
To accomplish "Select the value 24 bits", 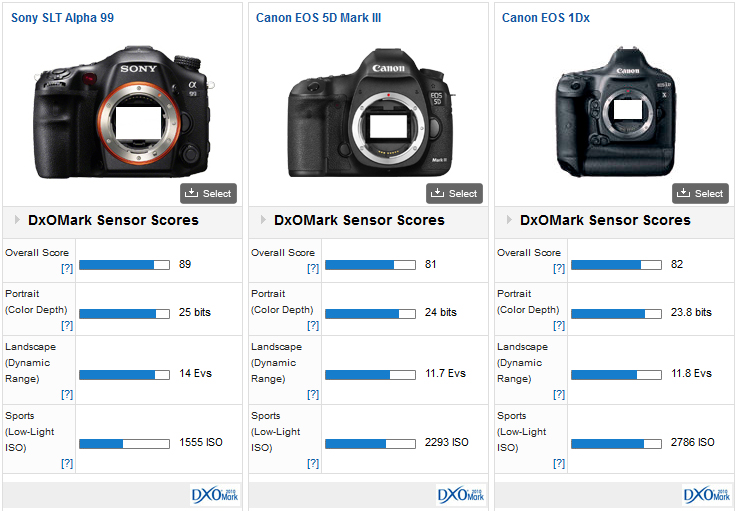I will pos(441,312).
